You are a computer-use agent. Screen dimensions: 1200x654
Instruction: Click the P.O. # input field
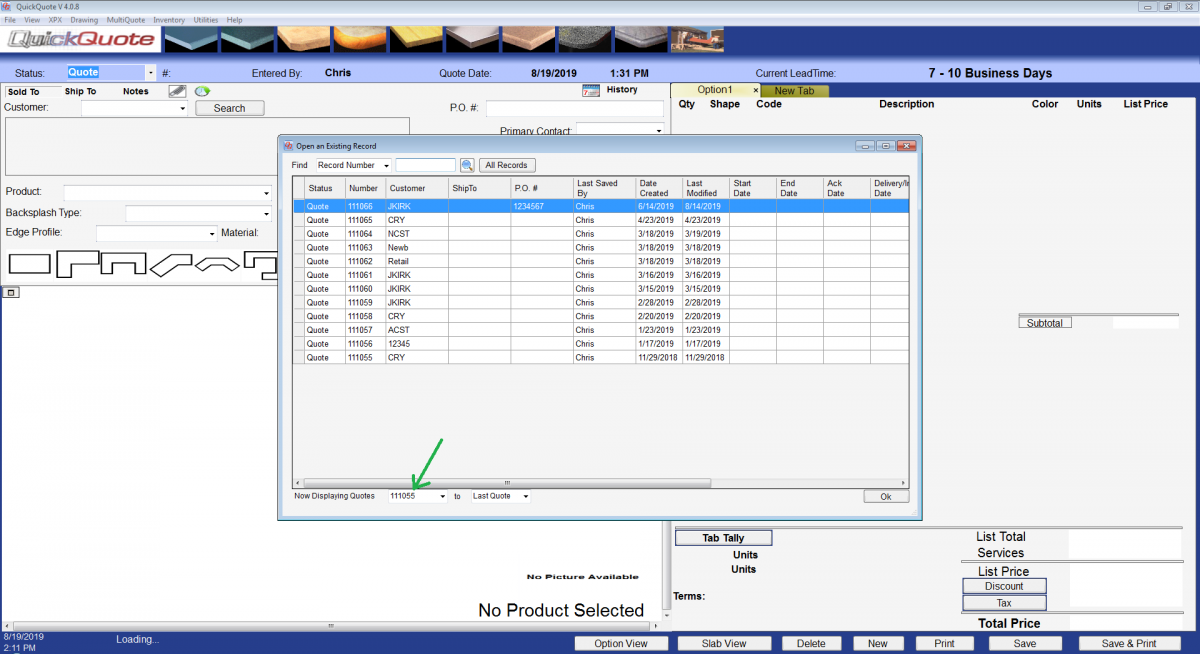point(575,108)
